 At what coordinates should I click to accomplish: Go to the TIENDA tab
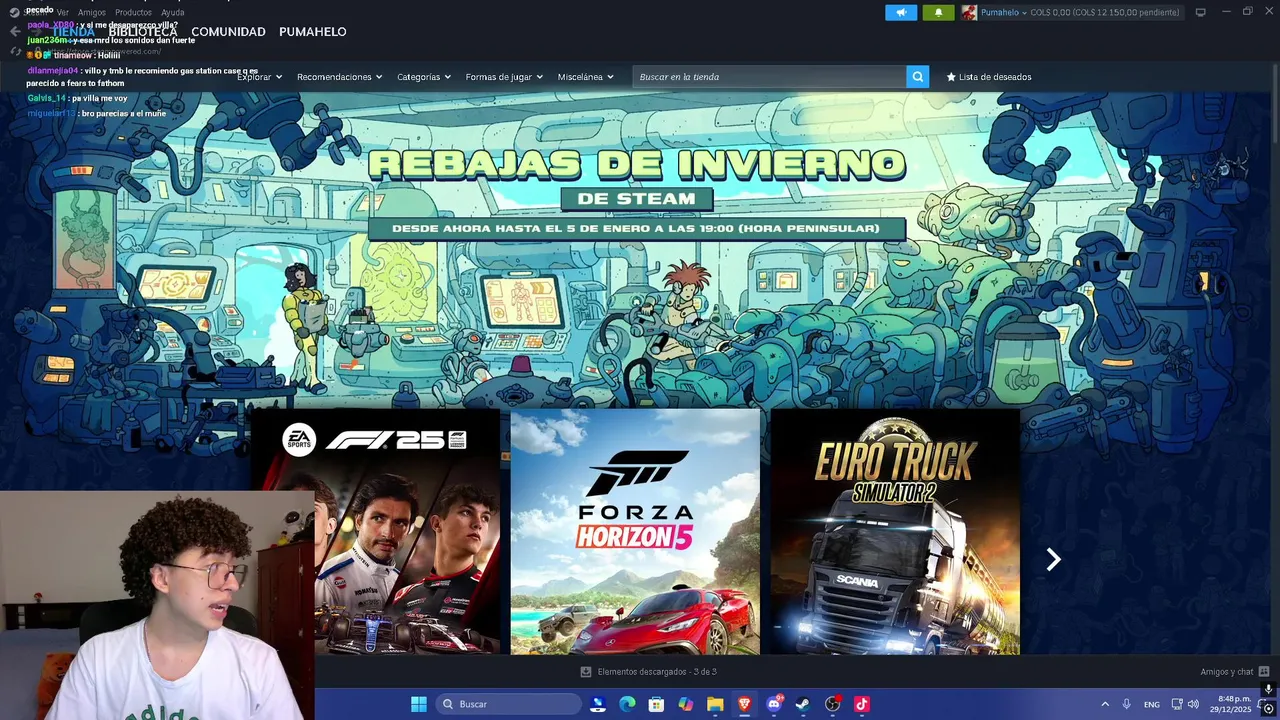(72, 32)
